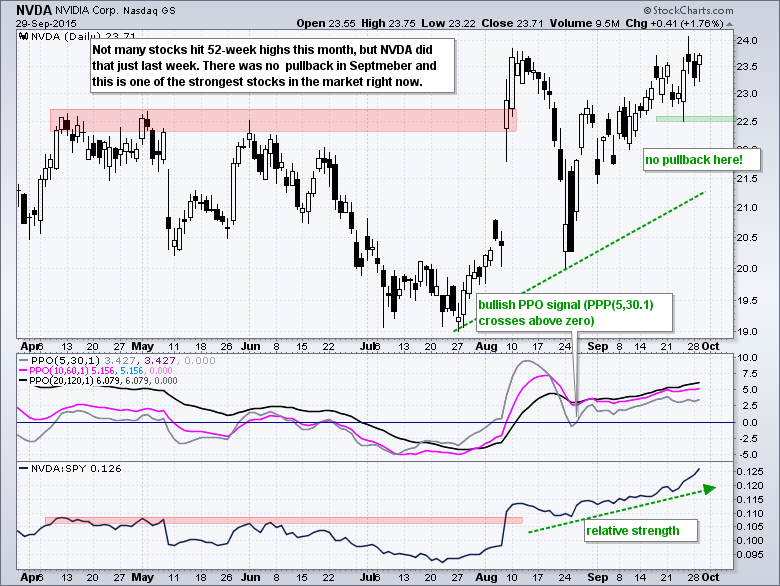Click the Aug label on price chart axis
The width and height of the screenshot is (780, 586).
tap(486, 346)
